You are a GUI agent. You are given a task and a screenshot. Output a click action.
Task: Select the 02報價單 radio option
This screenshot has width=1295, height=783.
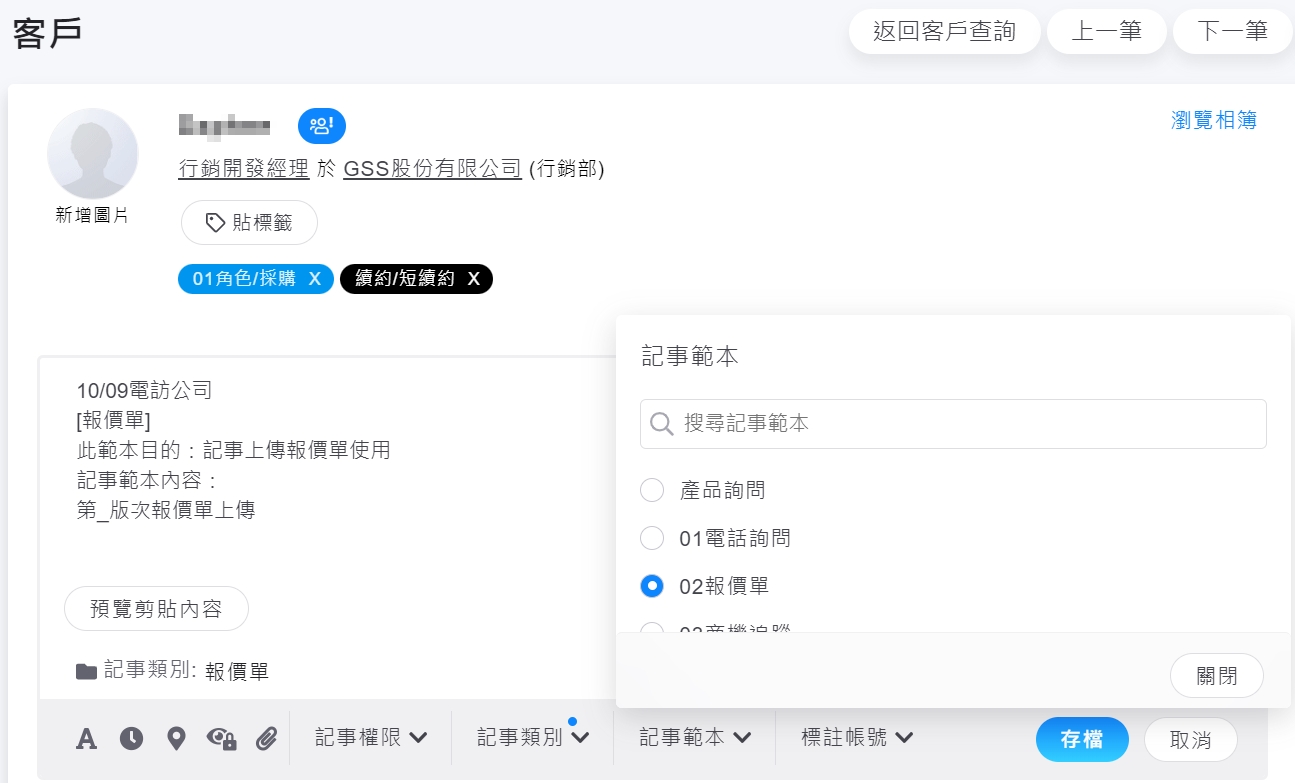(652, 586)
